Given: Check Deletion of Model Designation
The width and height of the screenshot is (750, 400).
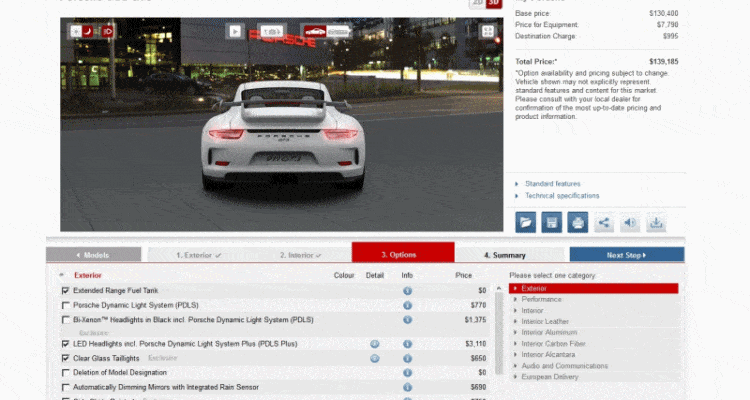Looking at the screenshot, I should (x=66, y=373).
